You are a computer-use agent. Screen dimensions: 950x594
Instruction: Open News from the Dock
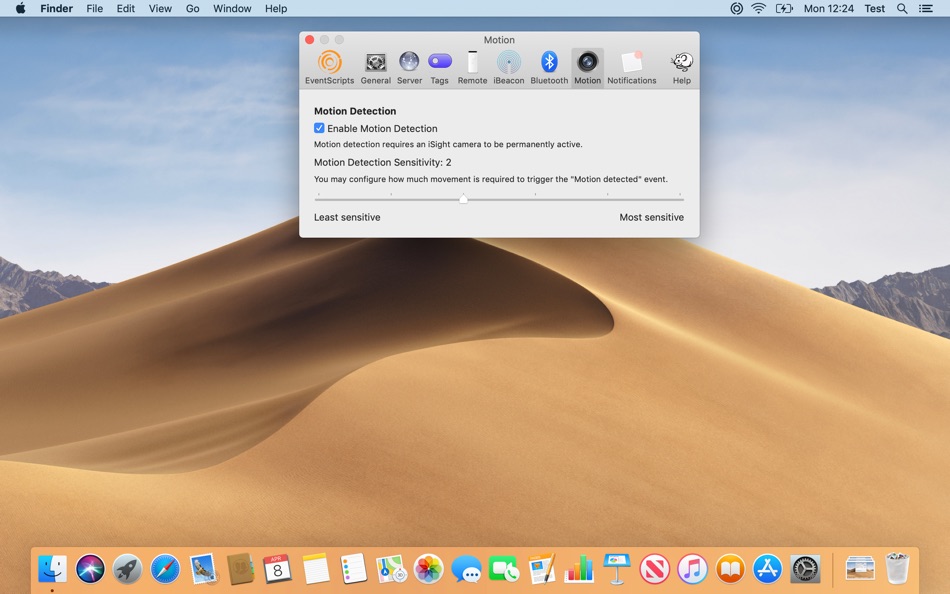[654, 569]
